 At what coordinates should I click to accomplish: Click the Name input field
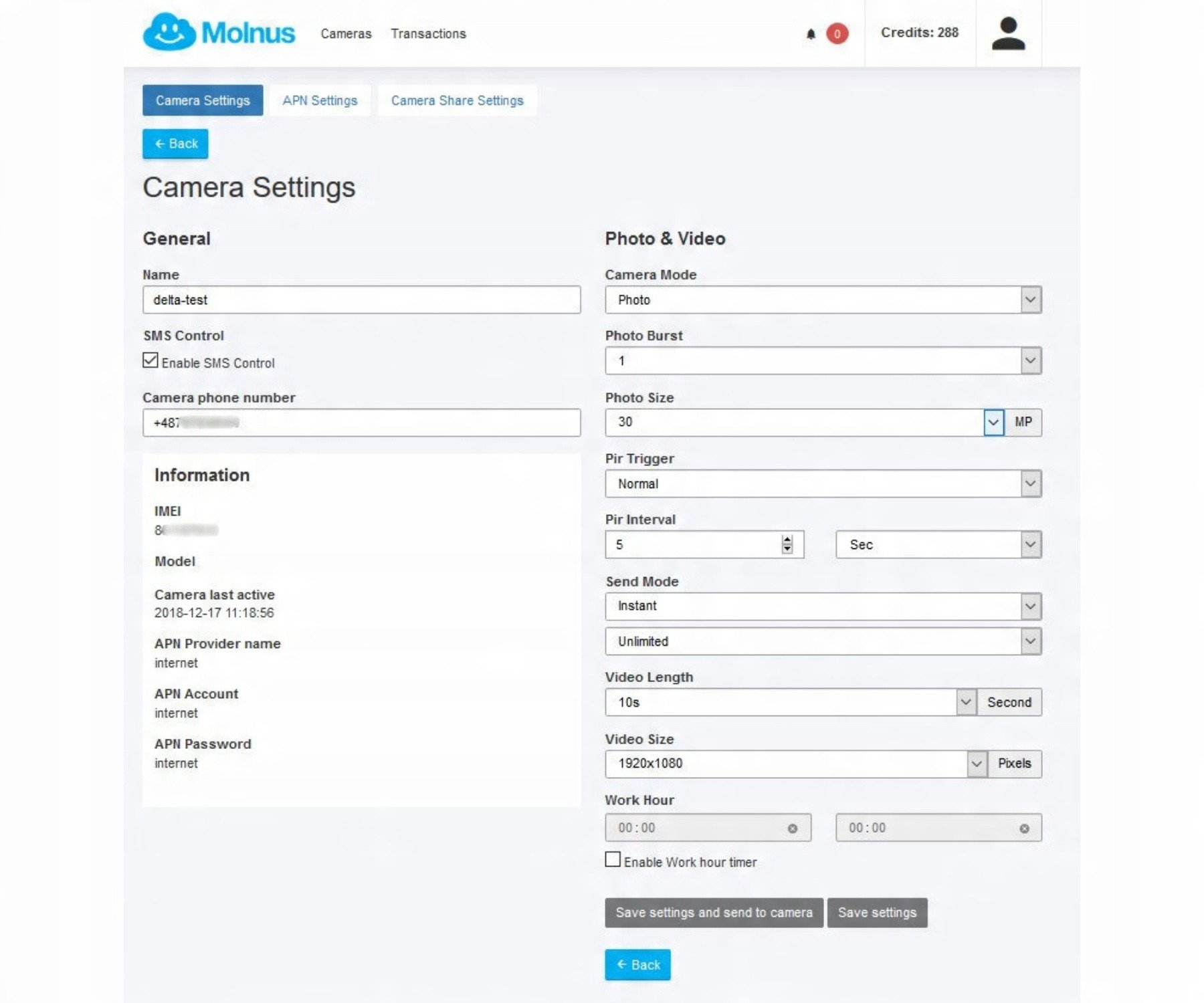361,300
